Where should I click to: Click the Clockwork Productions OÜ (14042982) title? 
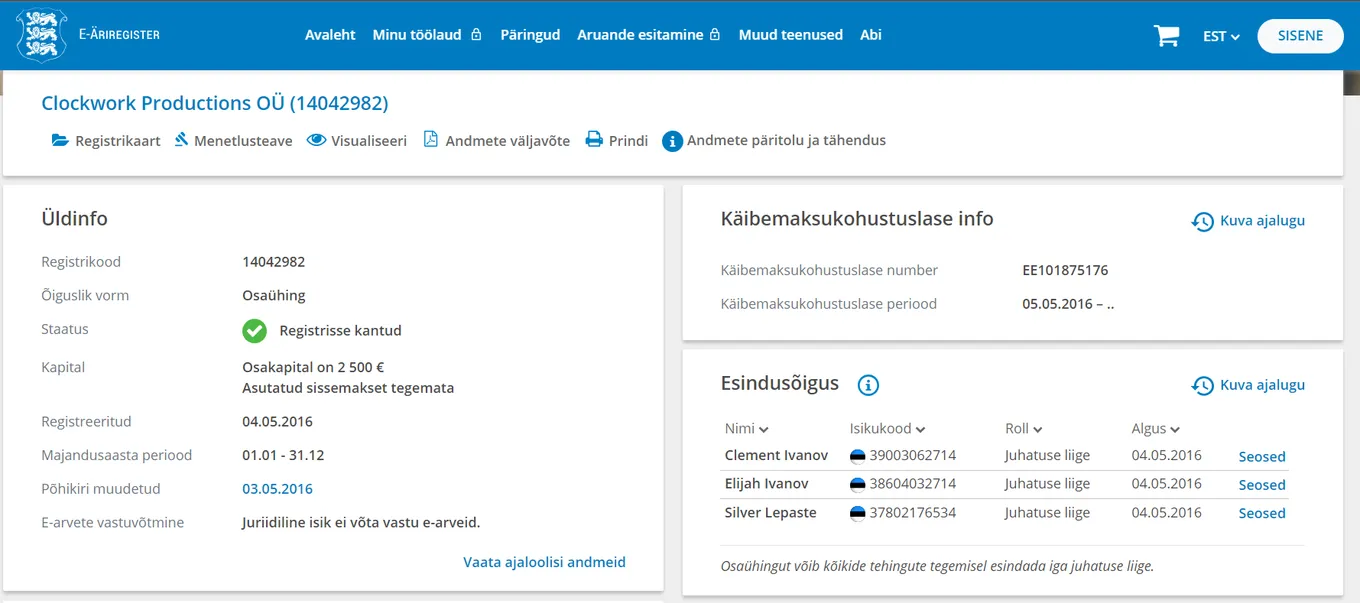pos(215,103)
